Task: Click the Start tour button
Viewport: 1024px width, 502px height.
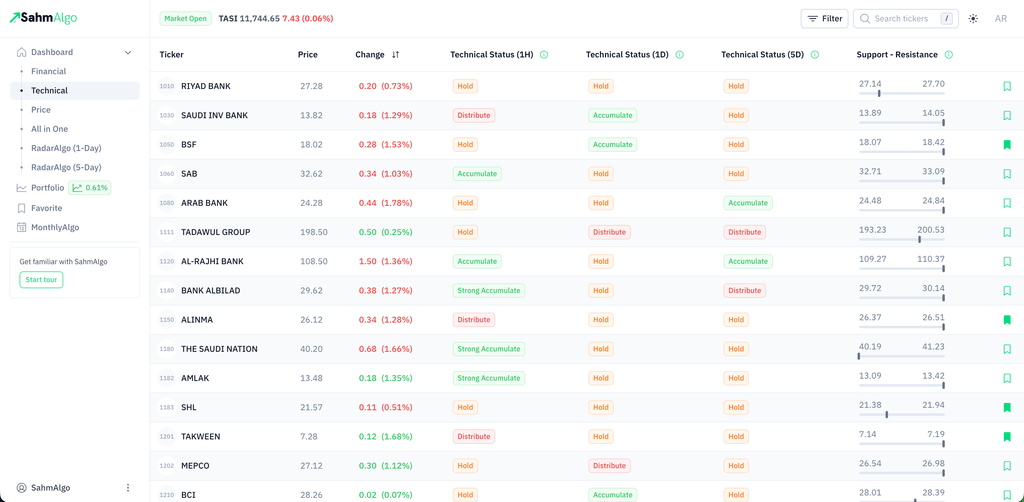Action: 41,280
